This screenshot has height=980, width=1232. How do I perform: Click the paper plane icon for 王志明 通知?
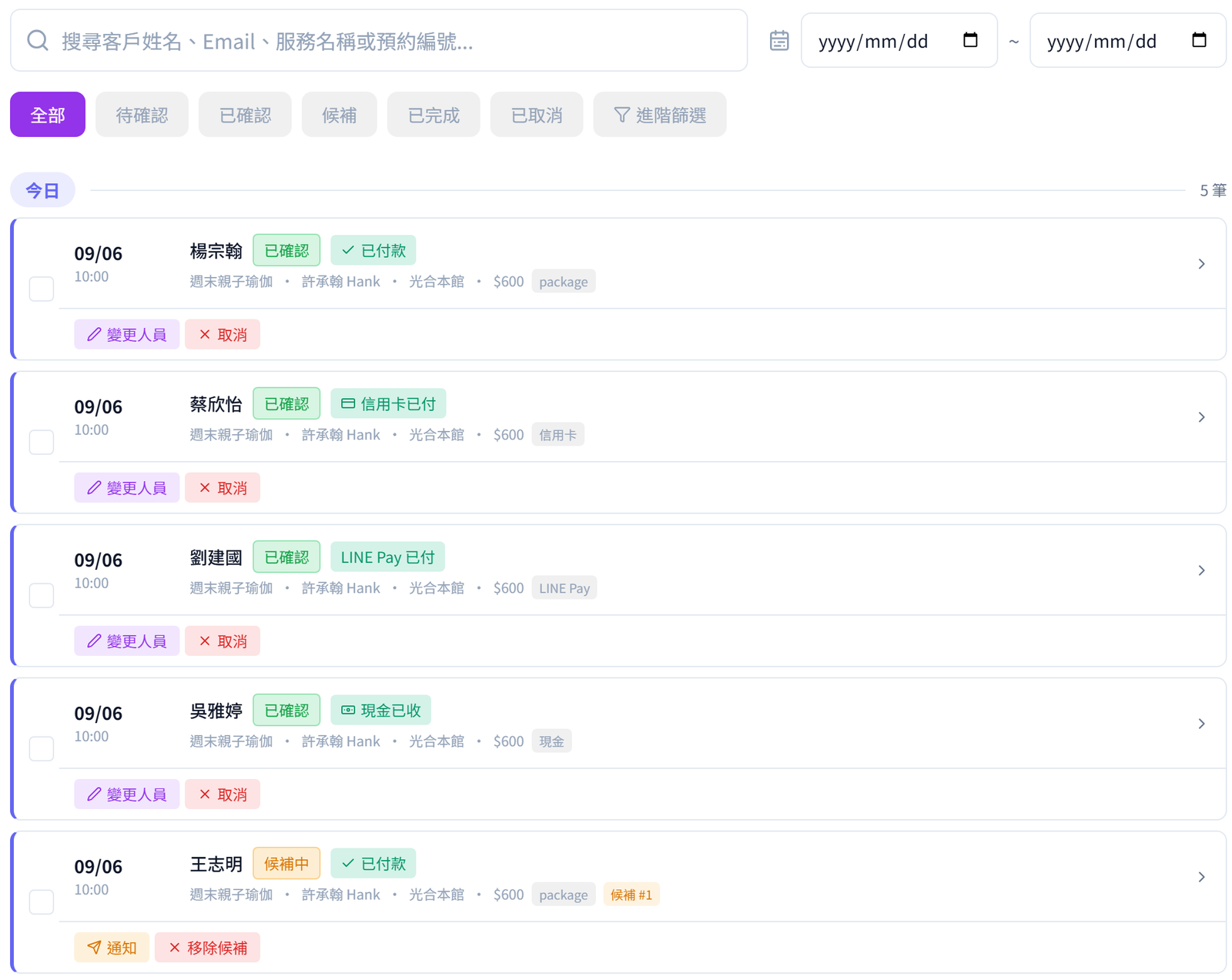coord(94,947)
